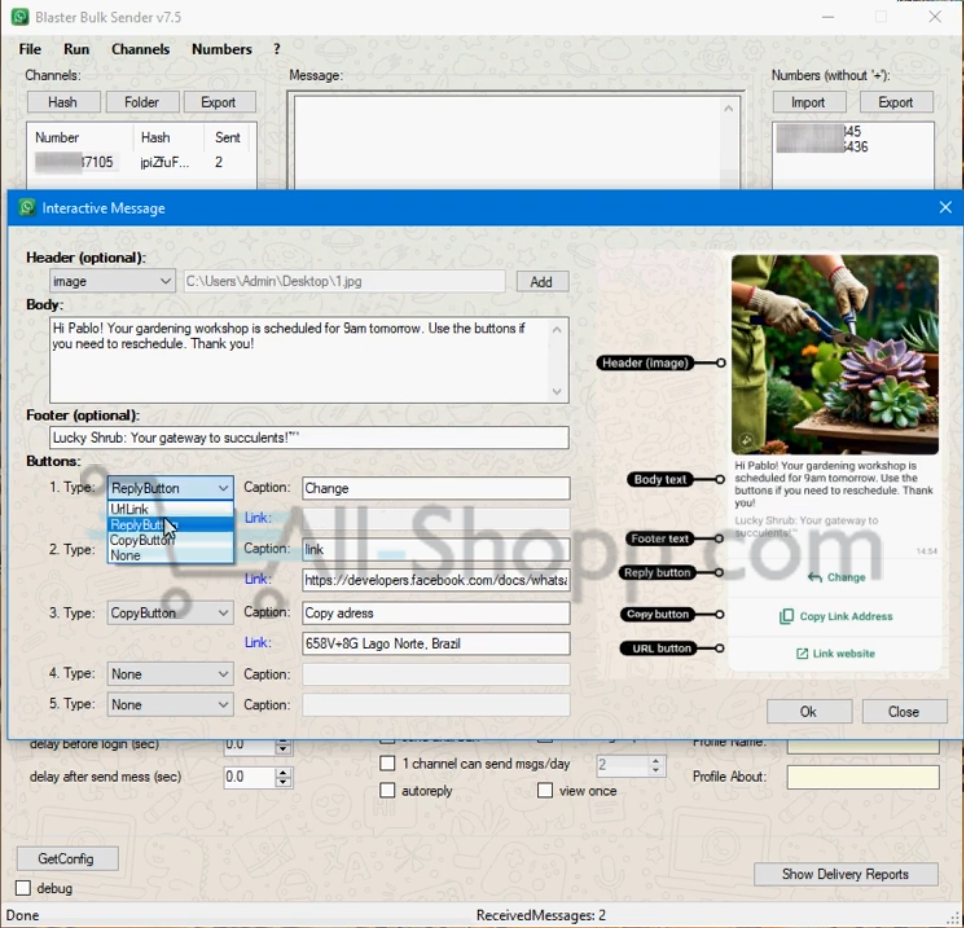
Task: Check the view once option
Action: (545, 790)
